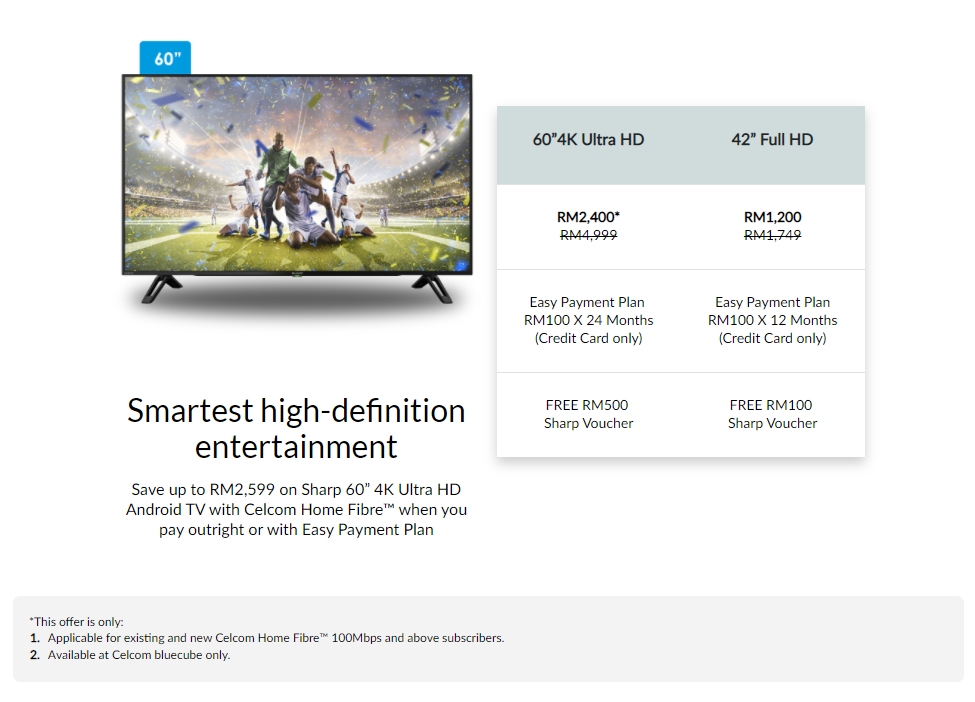Select the 42" Full HD column header
Viewport: 975px width, 702px height.
tap(772, 140)
